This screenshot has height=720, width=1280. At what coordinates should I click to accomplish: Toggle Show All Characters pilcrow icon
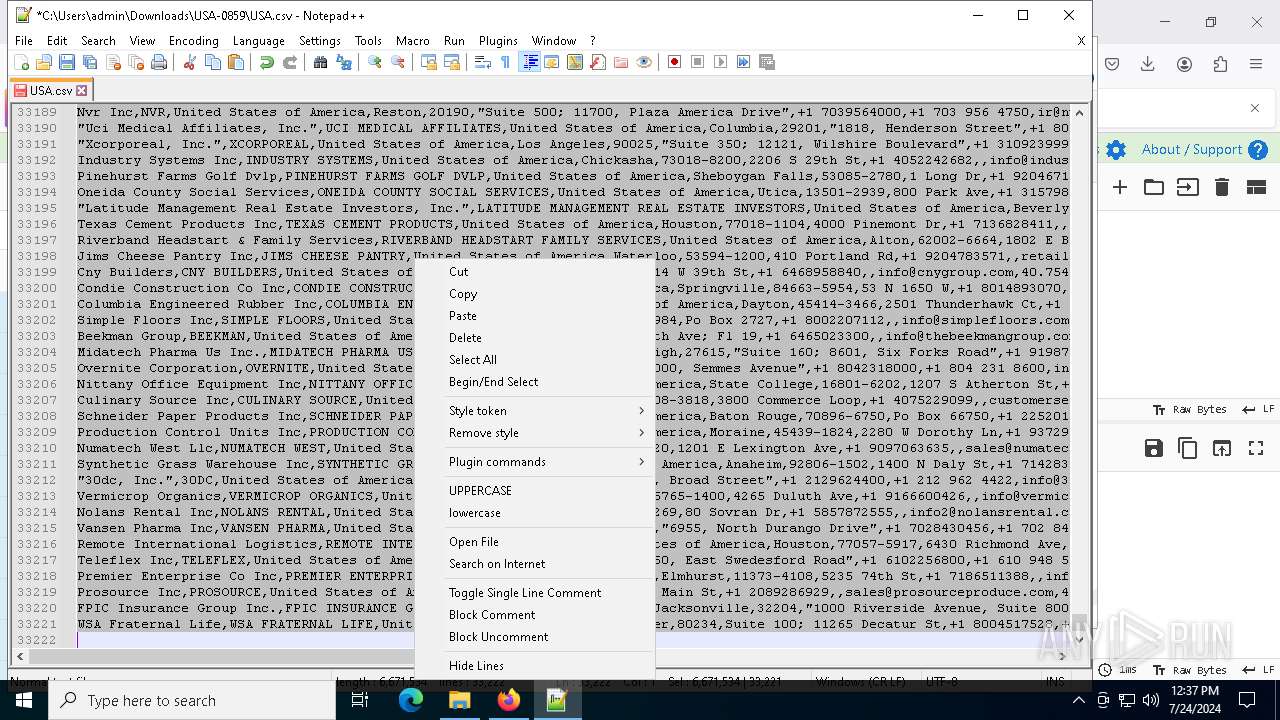[505, 62]
